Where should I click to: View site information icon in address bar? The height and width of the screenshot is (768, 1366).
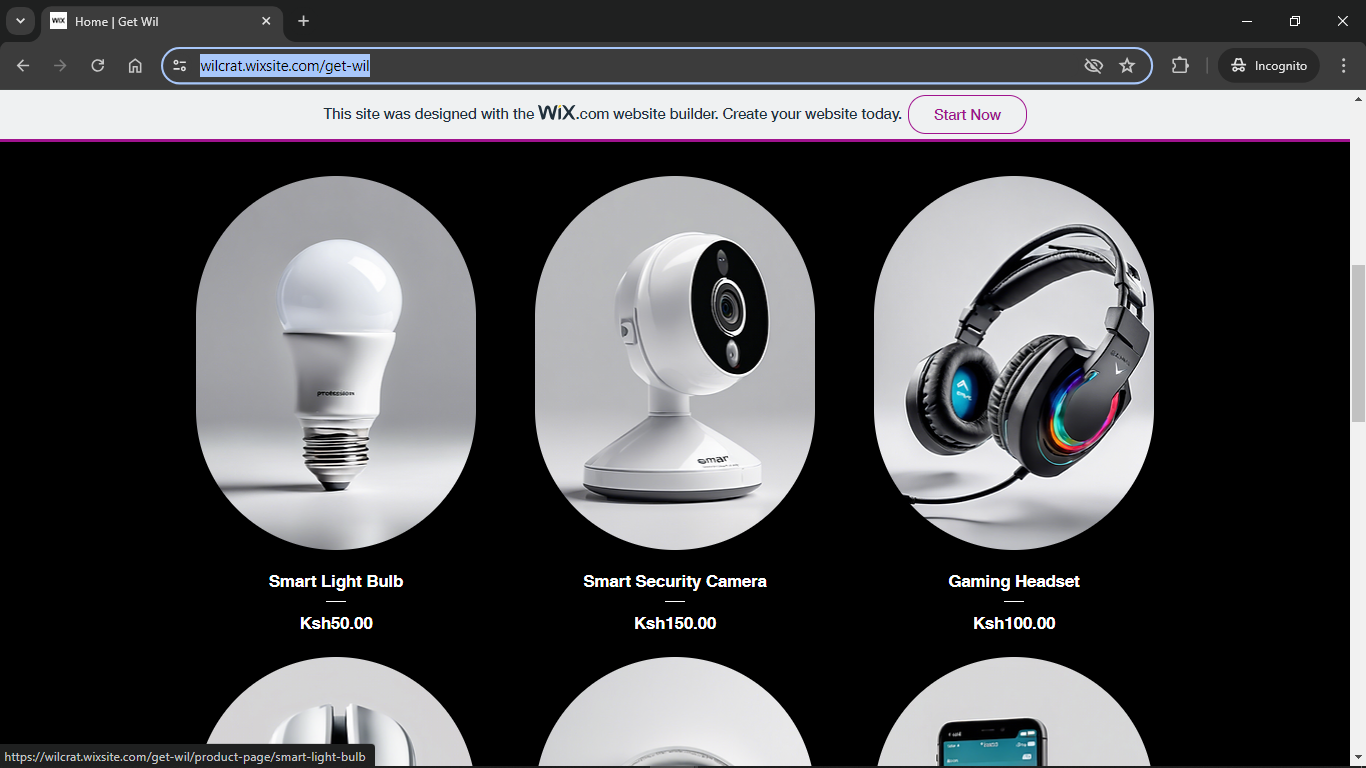point(180,66)
